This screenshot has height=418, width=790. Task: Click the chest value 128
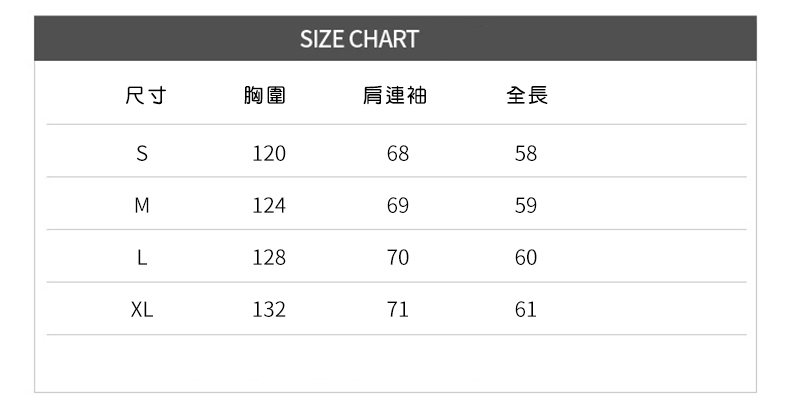pyautogui.click(x=269, y=258)
